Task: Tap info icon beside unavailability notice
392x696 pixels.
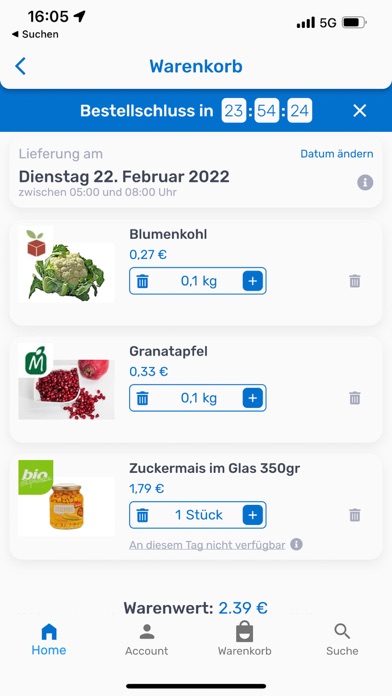Action: click(x=297, y=544)
